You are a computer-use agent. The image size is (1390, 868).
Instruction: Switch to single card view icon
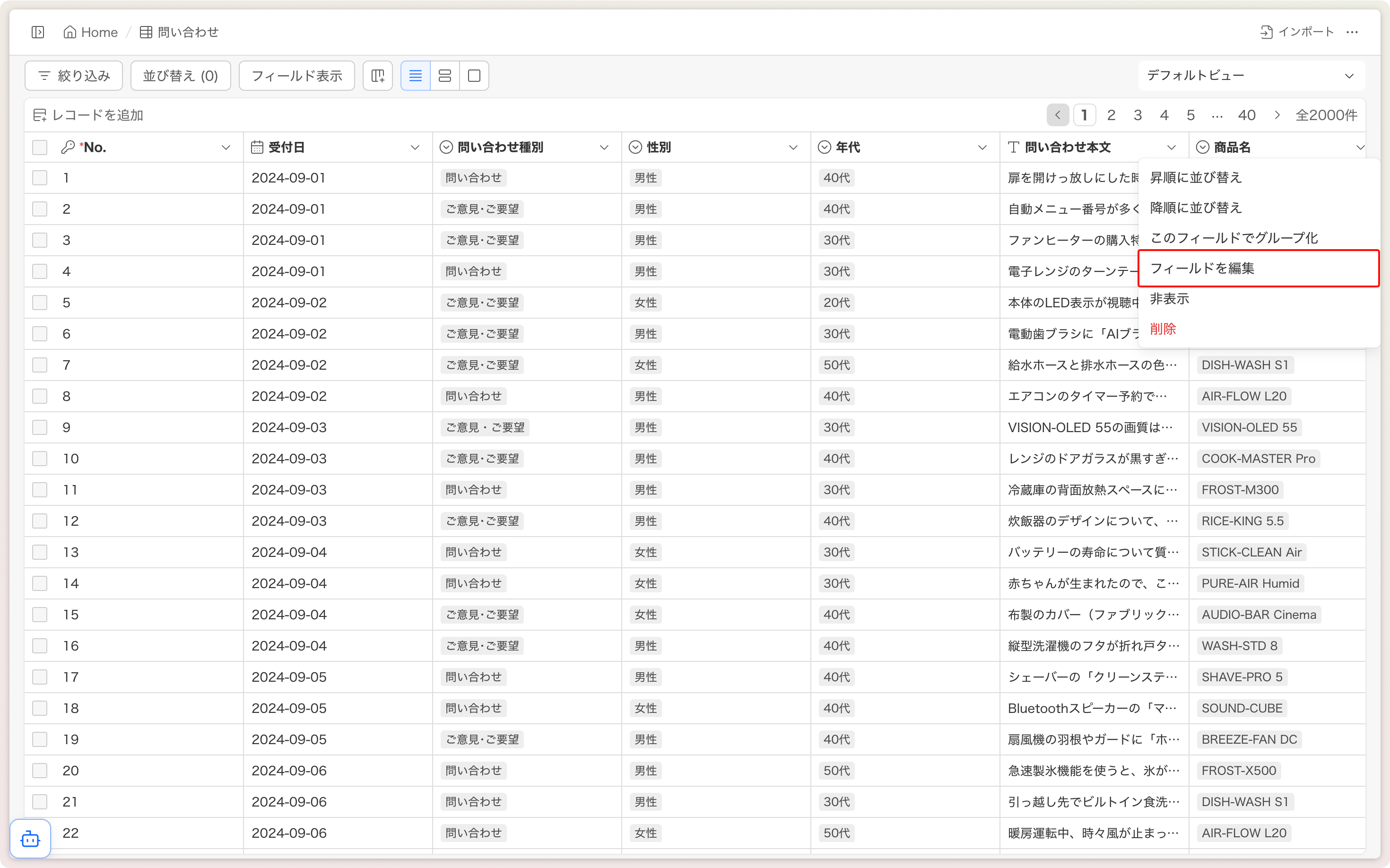pos(474,76)
